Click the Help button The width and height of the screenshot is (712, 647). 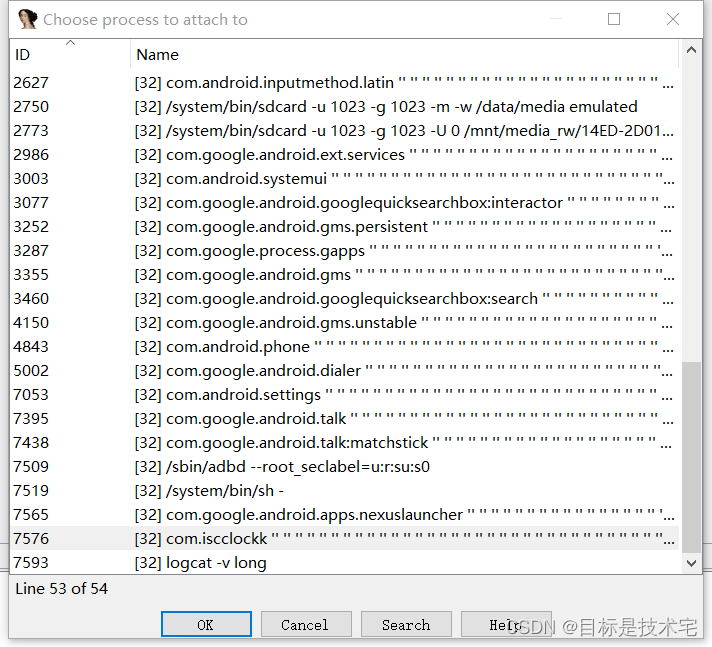tap(505, 625)
